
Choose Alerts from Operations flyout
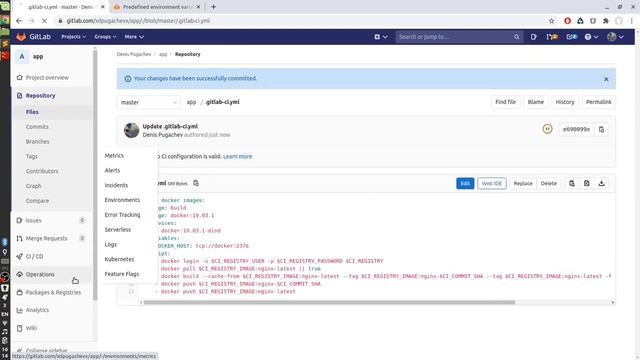point(112,170)
